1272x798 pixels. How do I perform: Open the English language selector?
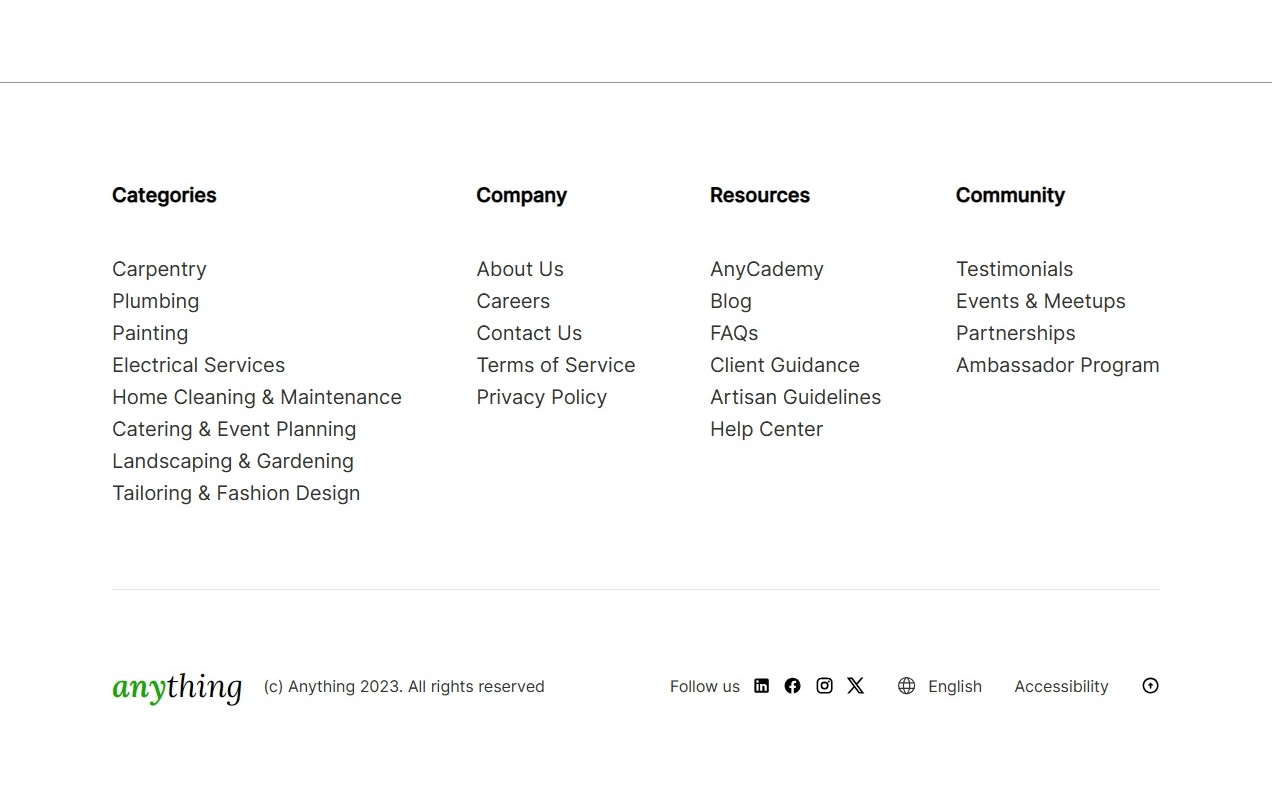[954, 687]
